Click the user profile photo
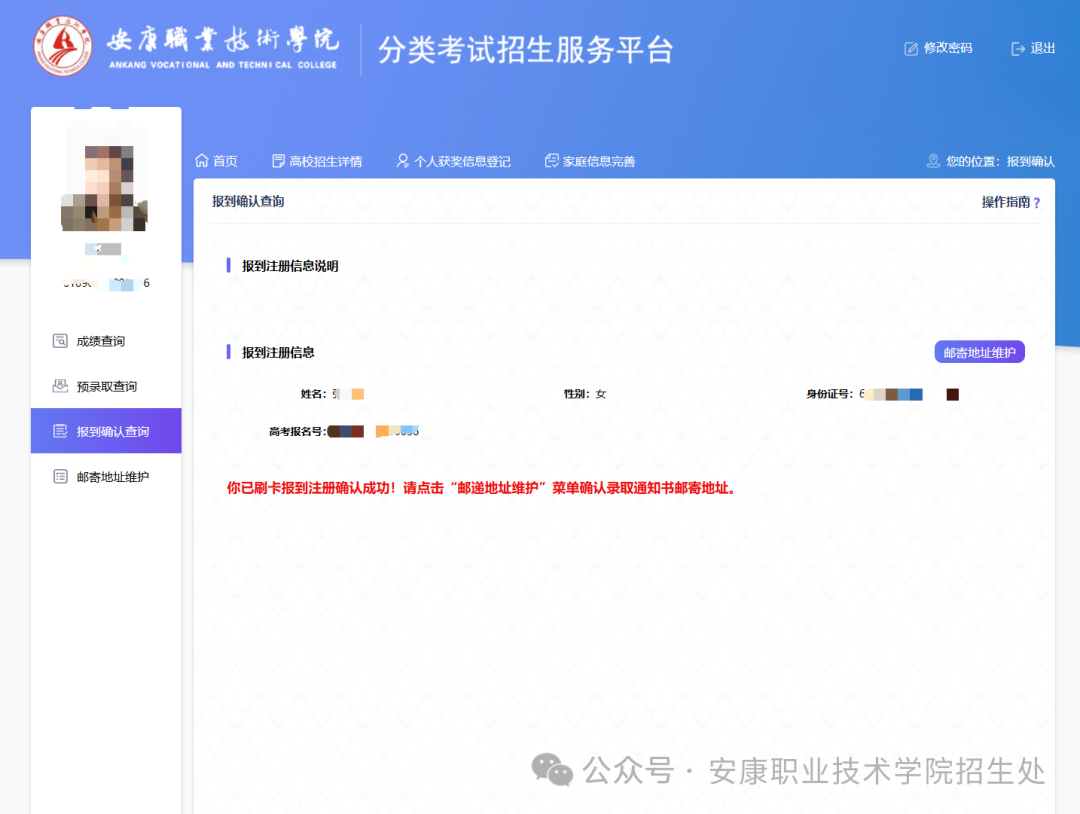 tap(105, 180)
